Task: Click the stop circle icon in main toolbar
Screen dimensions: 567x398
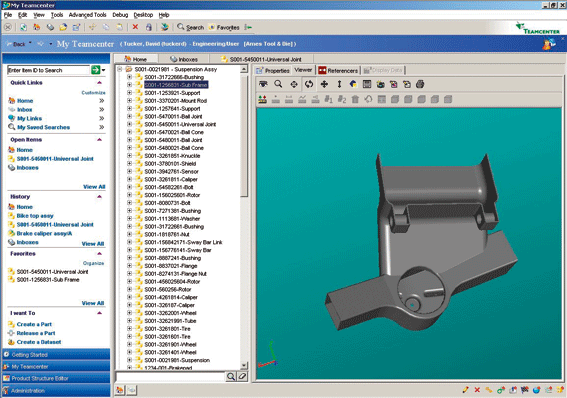Action: click(8, 27)
